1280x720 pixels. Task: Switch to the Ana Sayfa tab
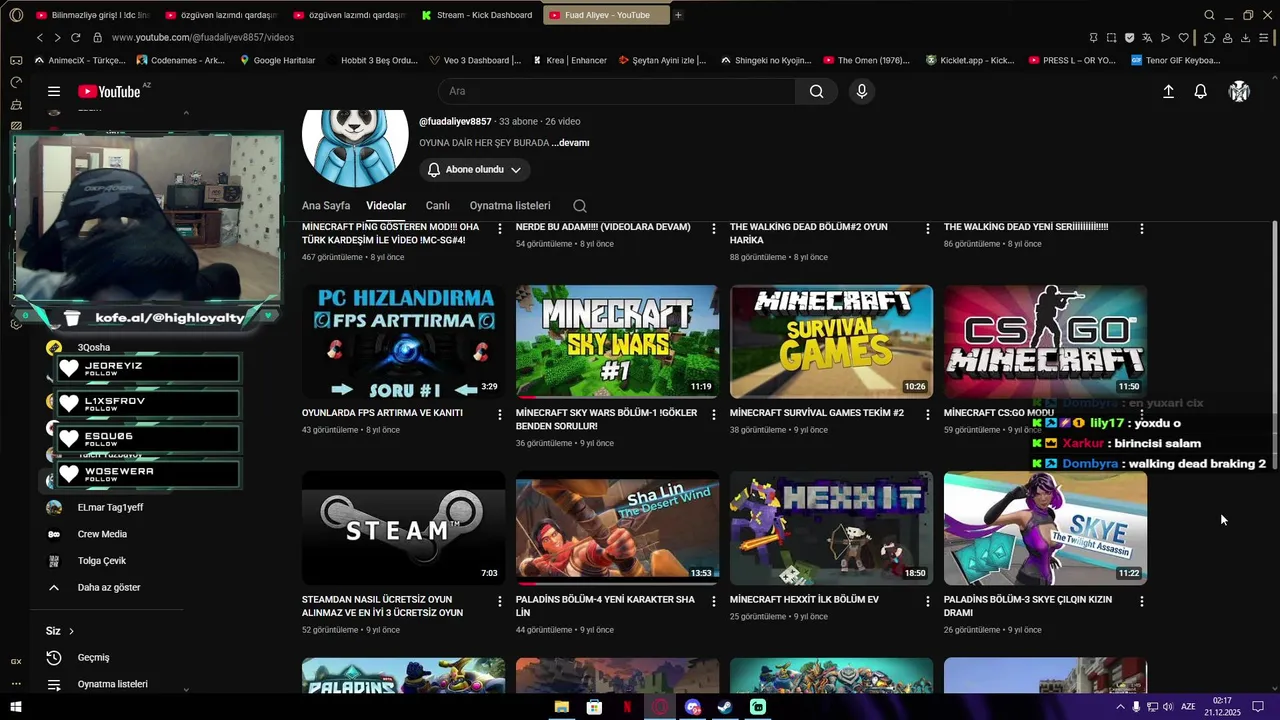[x=326, y=206]
